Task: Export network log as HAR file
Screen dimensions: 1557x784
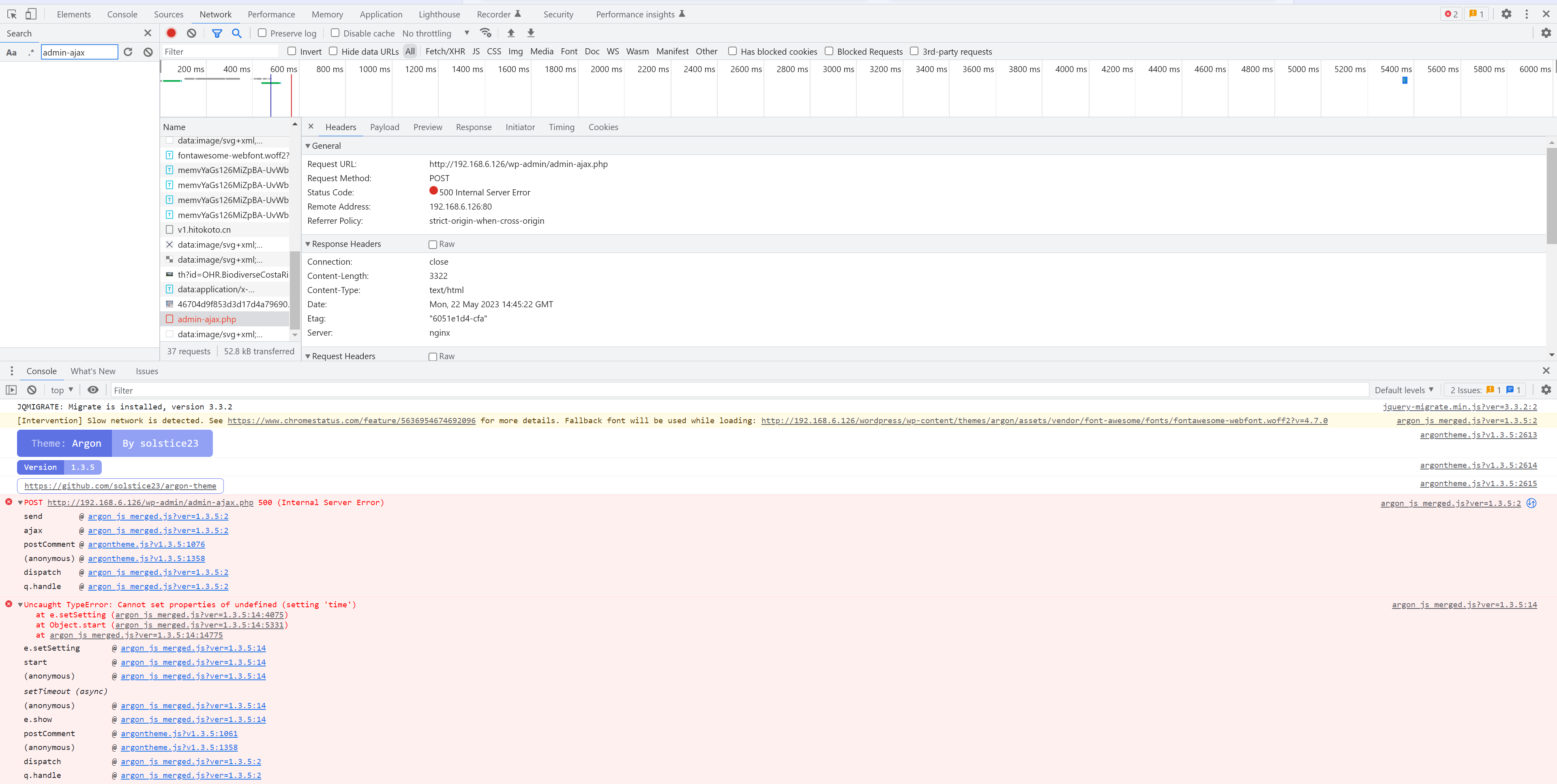Action: tap(531, 33)
